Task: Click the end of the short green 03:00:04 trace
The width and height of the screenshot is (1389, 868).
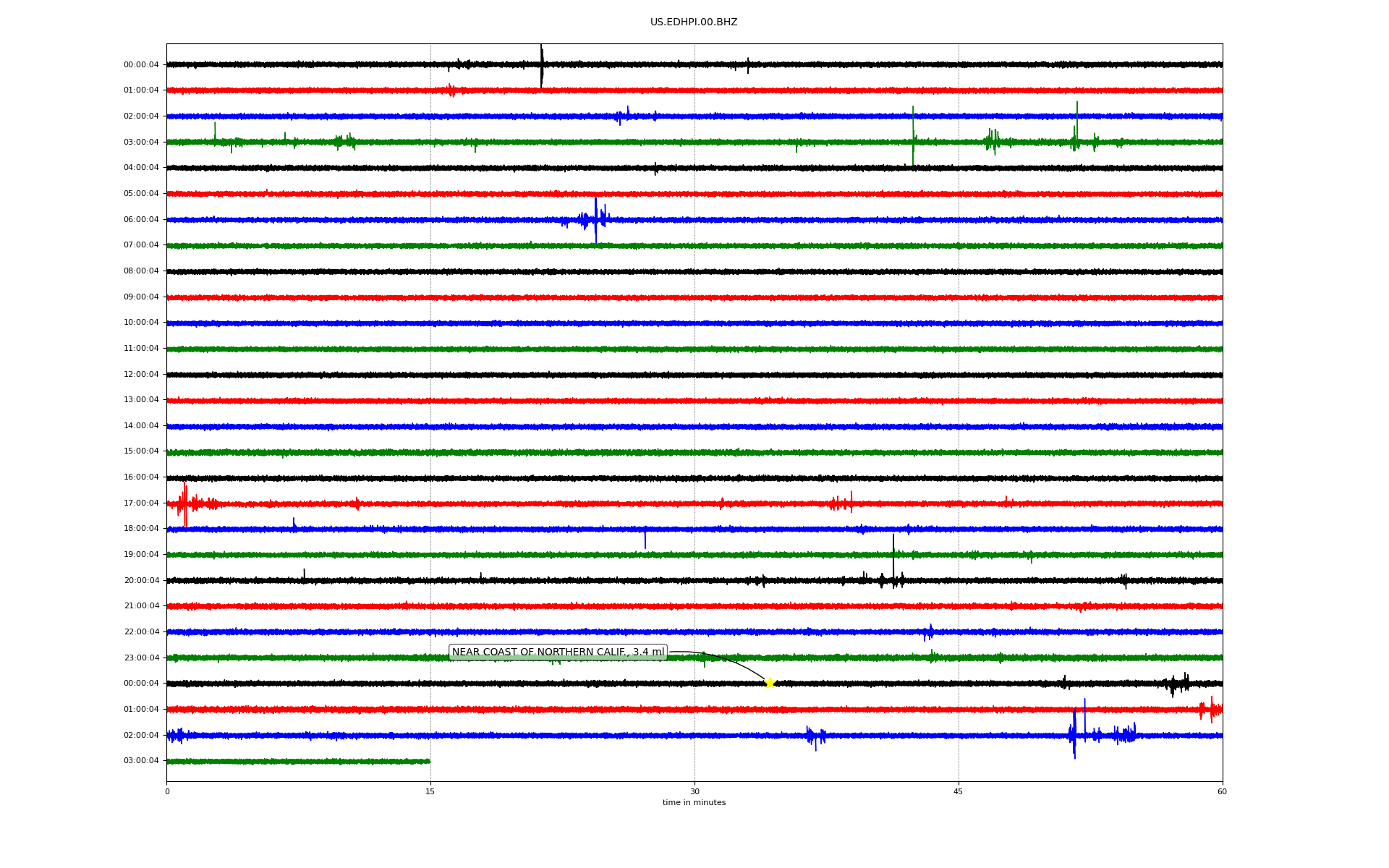Action: click(428, 761)
